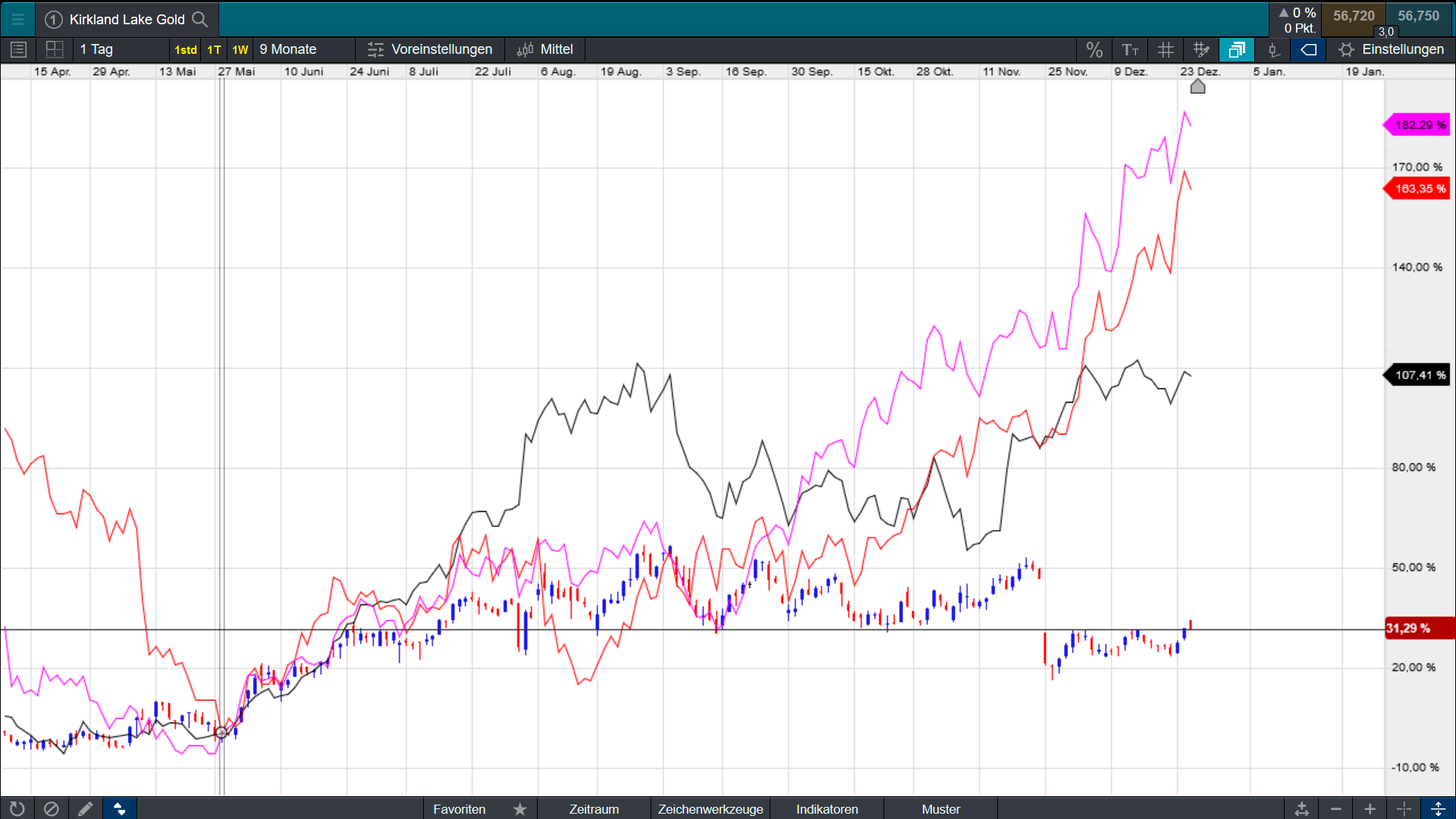Zoom in with the plus icon
Screen dimensions: 1456x819
click(1370, 809)
